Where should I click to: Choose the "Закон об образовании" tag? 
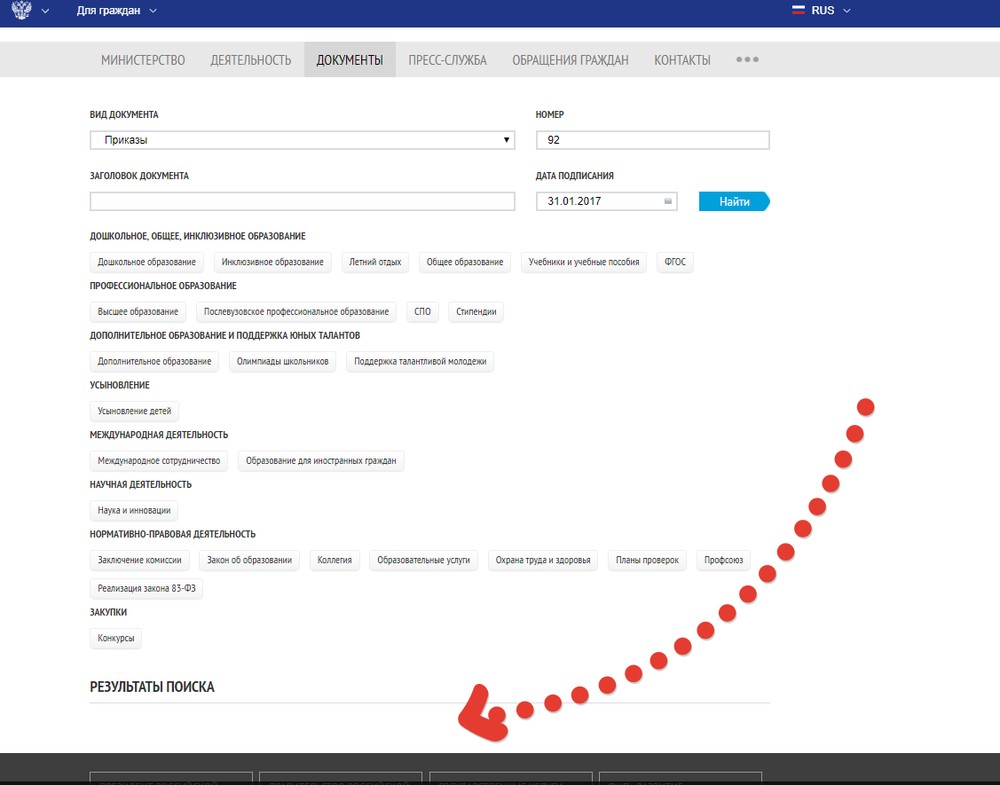coord(249,560)
